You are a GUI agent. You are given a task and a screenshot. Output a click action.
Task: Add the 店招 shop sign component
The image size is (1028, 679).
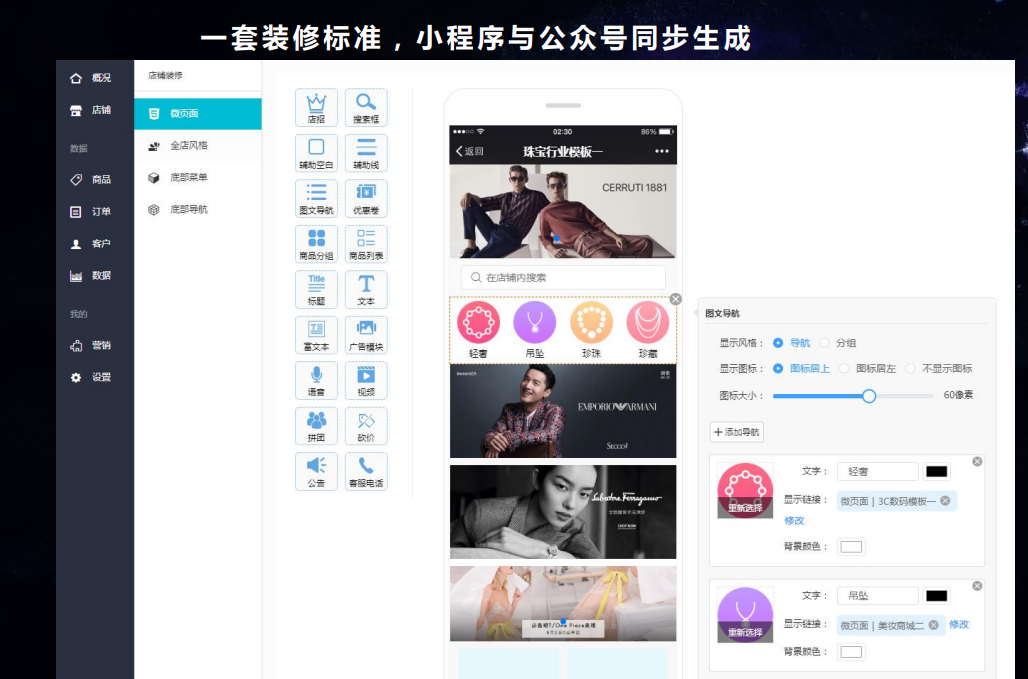pyautogui.click(x=317, y=107)
